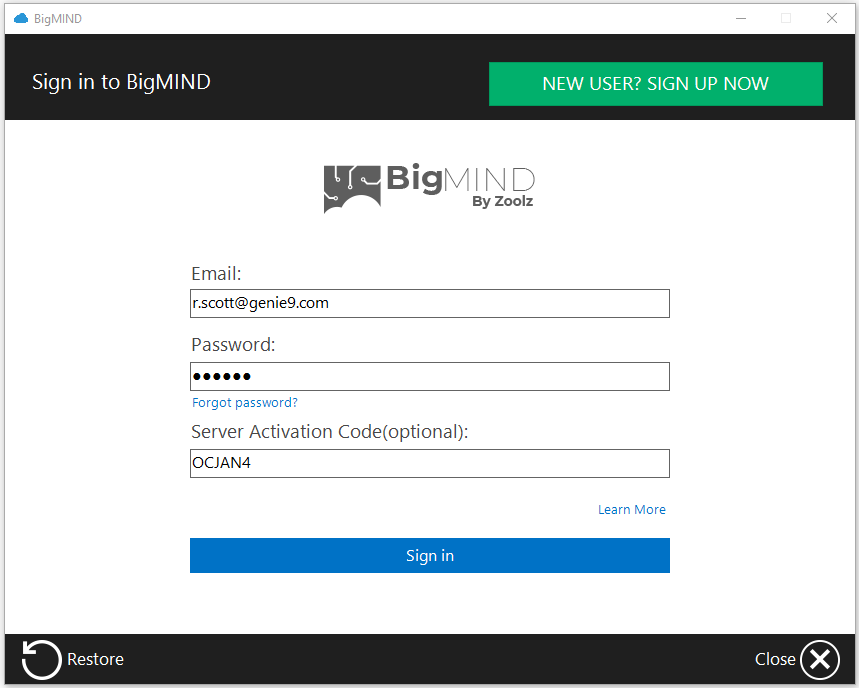Click the Sign in button

tap(429, 555)
